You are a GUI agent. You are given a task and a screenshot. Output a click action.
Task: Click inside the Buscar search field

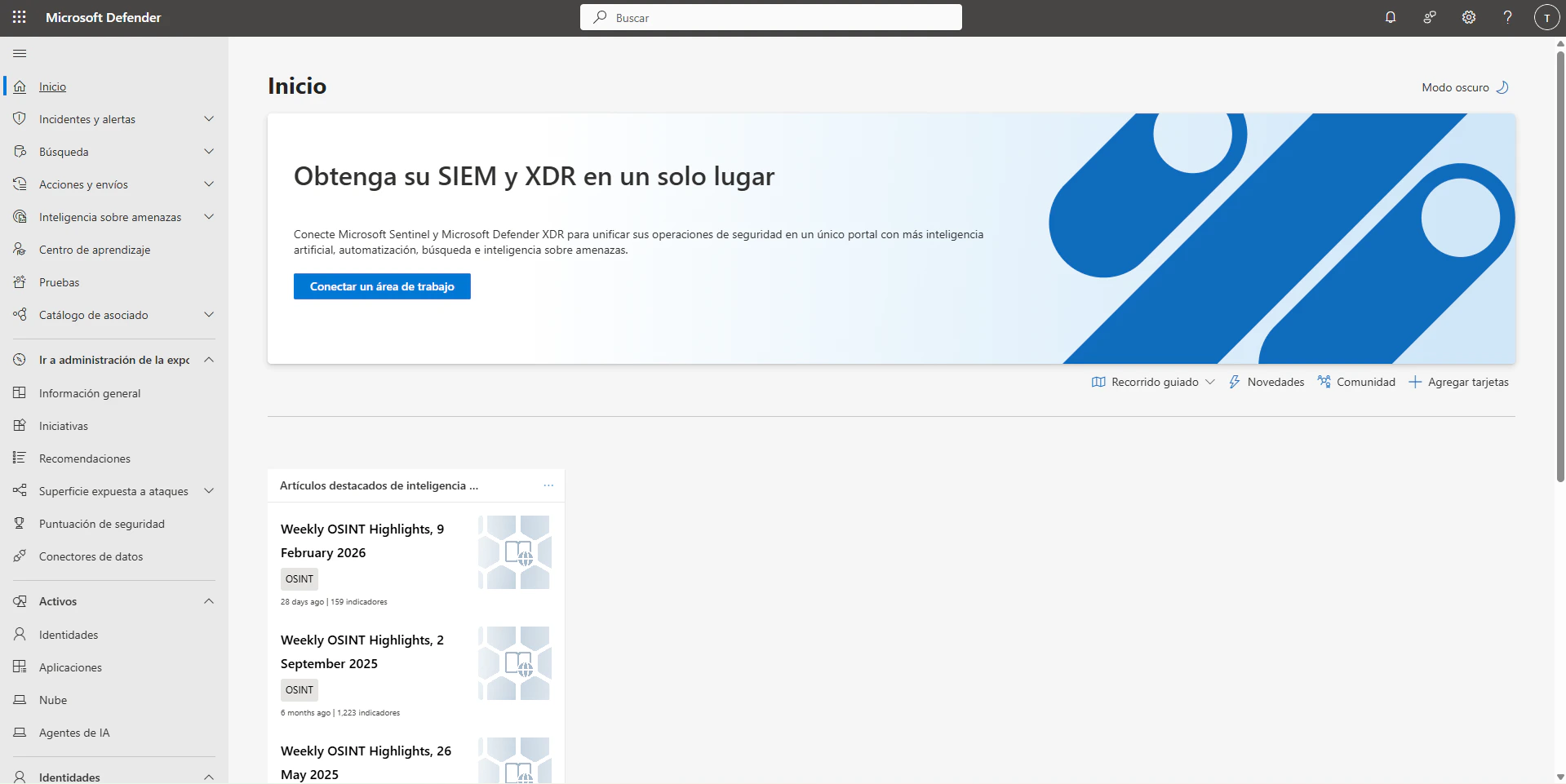tap(770, 17)
